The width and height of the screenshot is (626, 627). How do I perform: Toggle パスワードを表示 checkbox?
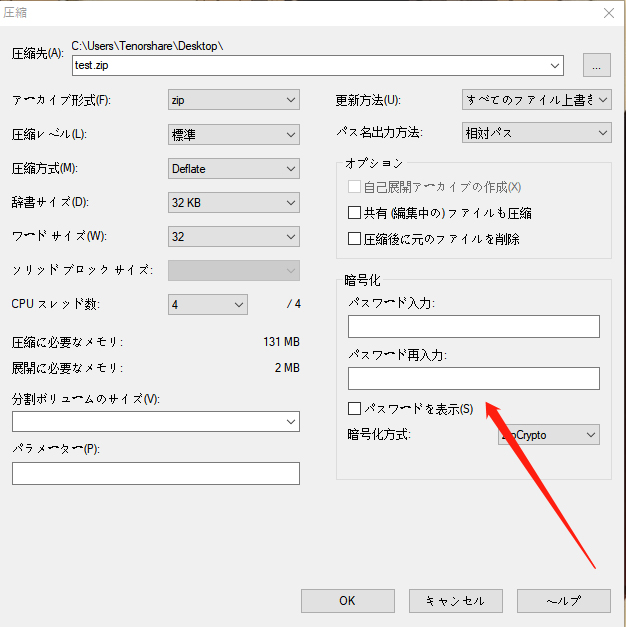tap(354, 409)
